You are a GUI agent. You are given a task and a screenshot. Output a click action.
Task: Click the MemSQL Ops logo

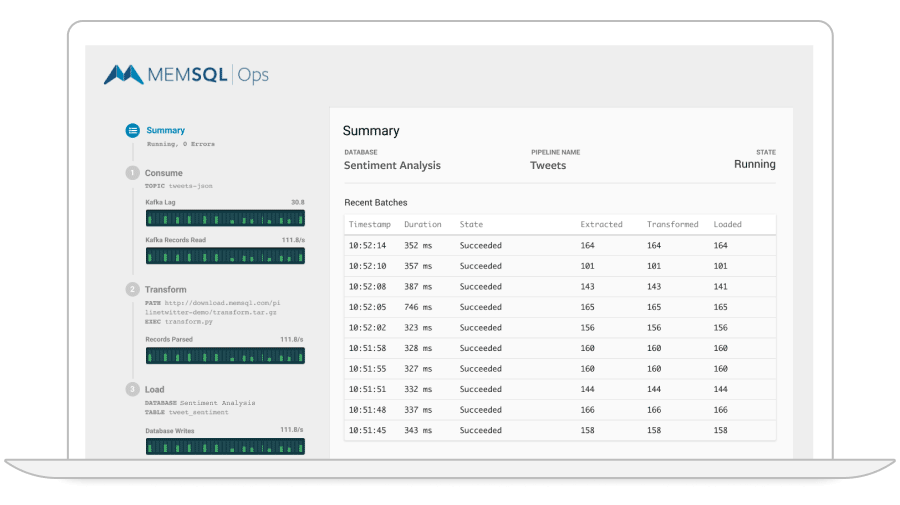coord(187,75)
